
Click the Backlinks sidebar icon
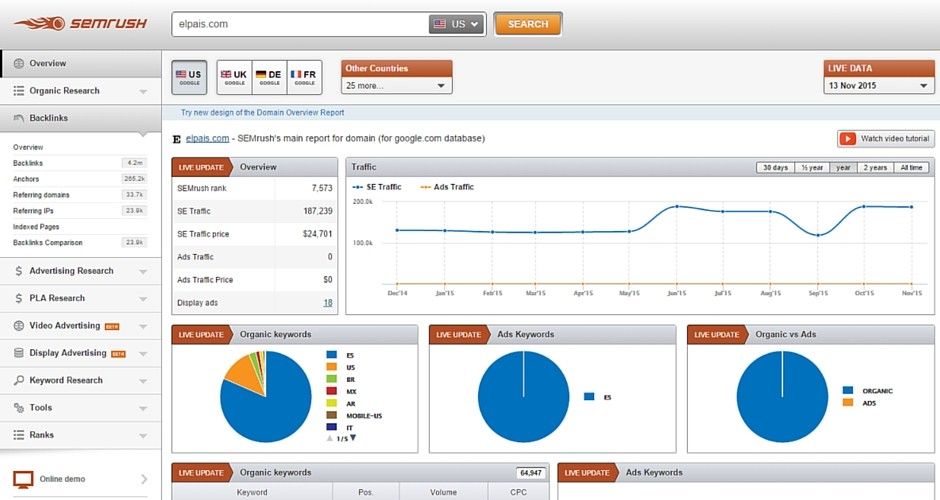pos(19,118)
